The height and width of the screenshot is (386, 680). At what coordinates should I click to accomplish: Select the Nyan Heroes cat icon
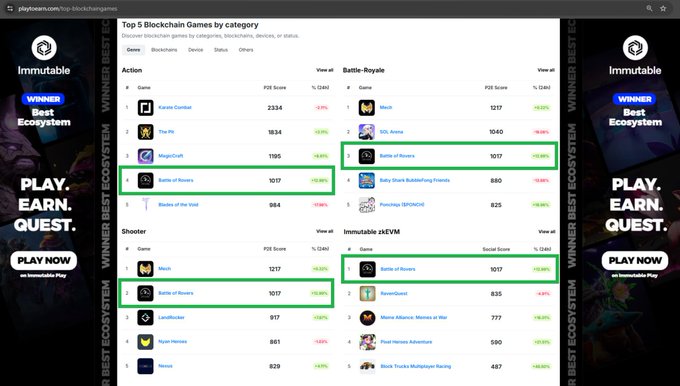[146, 342]
